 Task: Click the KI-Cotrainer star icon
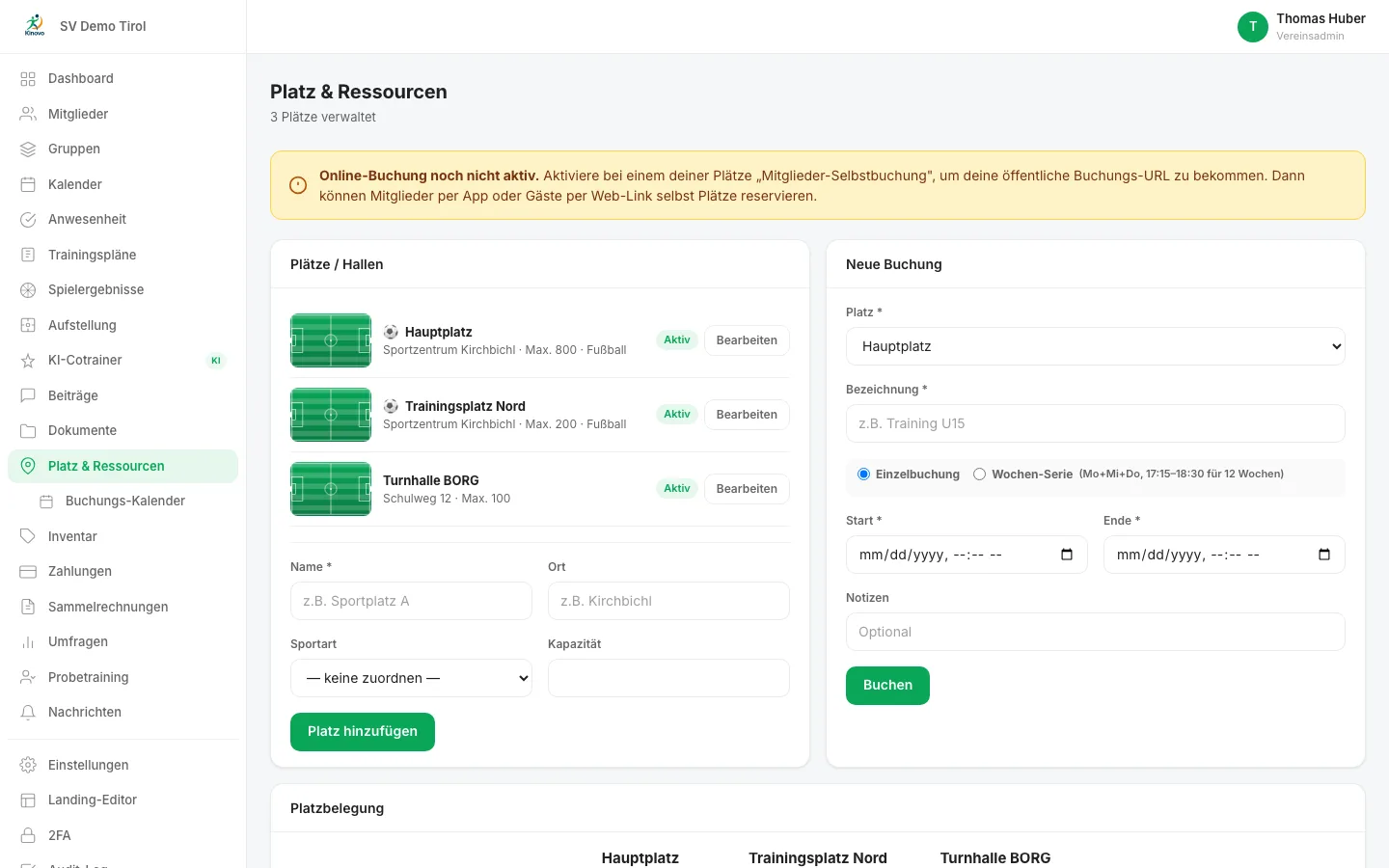pos(28,361)
